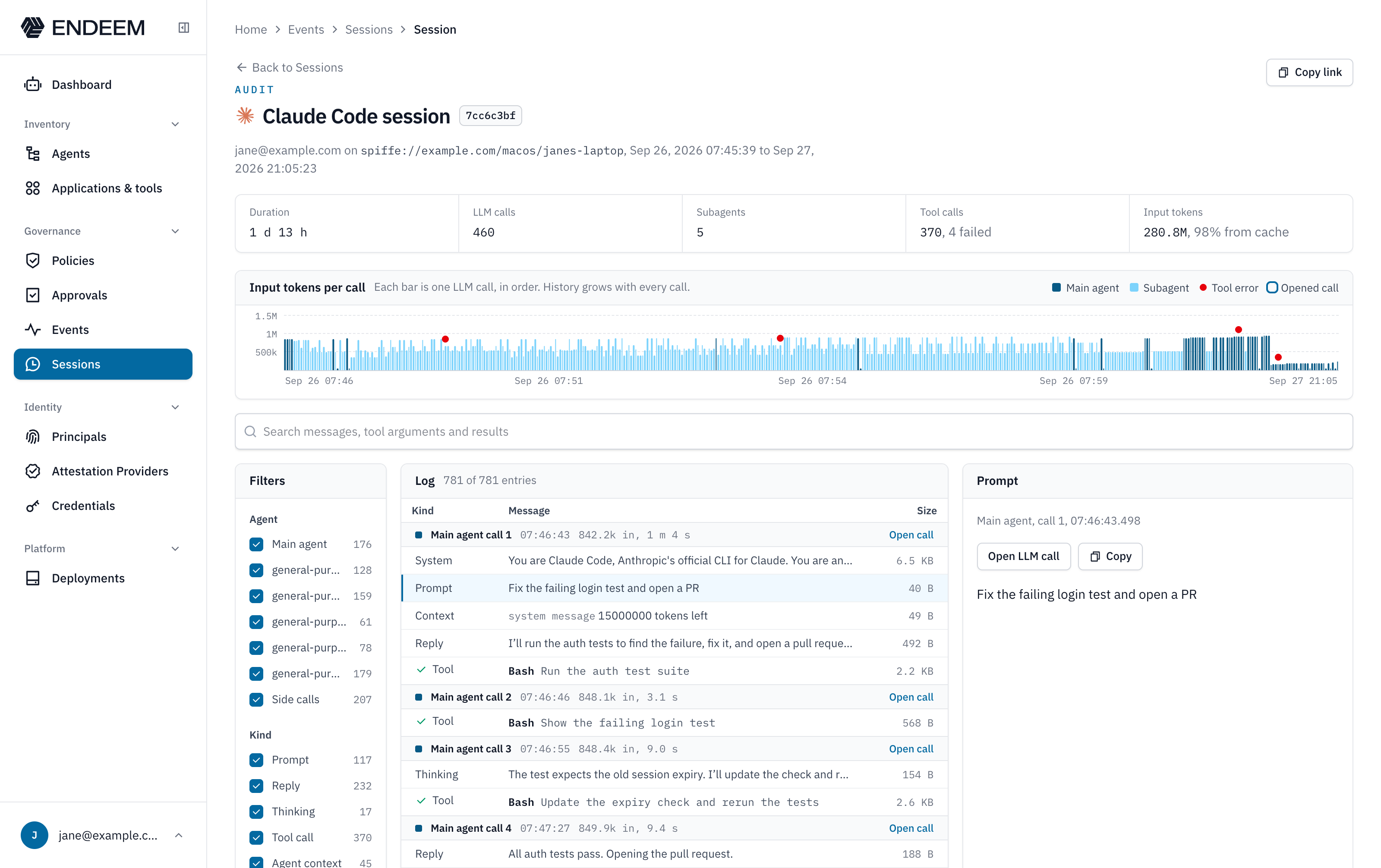Screen dimensions: 1381x868
Task: Open the Agents page
Action: tap(103, 153)
